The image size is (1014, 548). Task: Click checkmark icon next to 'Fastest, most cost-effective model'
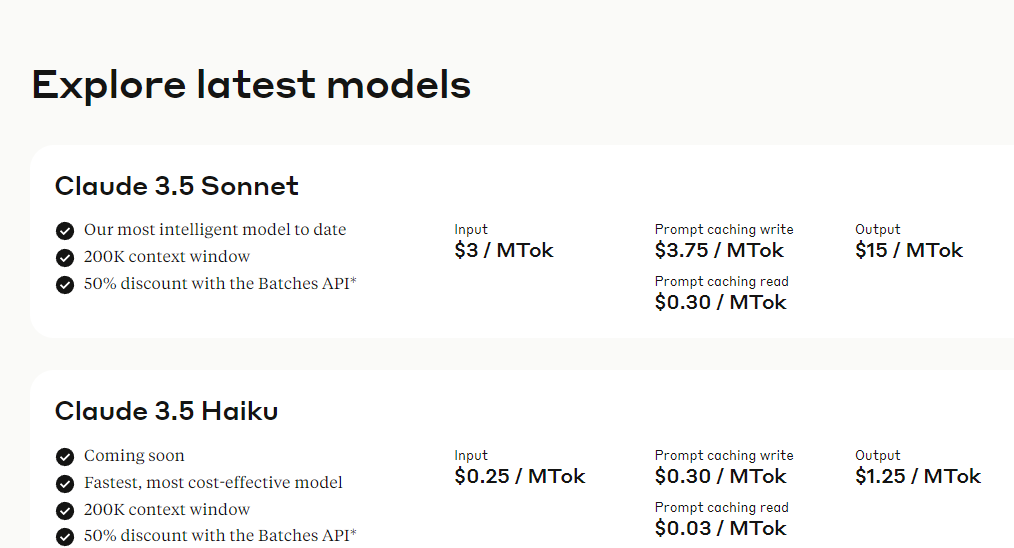coord(65,483)
